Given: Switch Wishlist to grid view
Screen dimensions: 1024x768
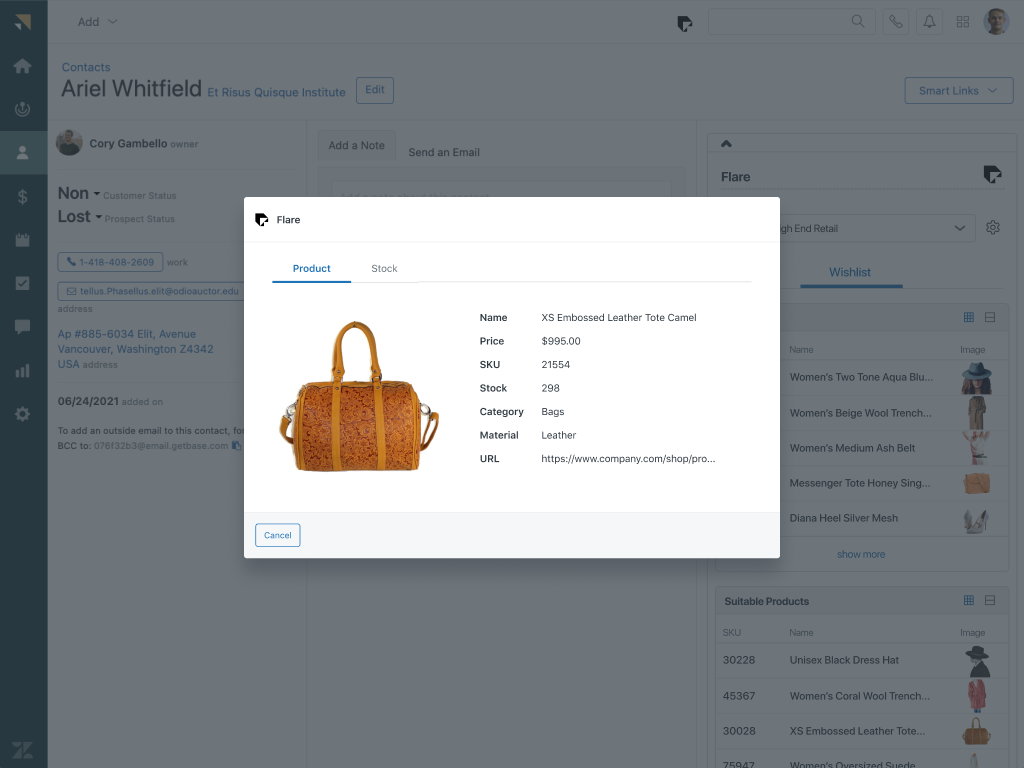Looking at the screenshot, I should tap(968, 317).
